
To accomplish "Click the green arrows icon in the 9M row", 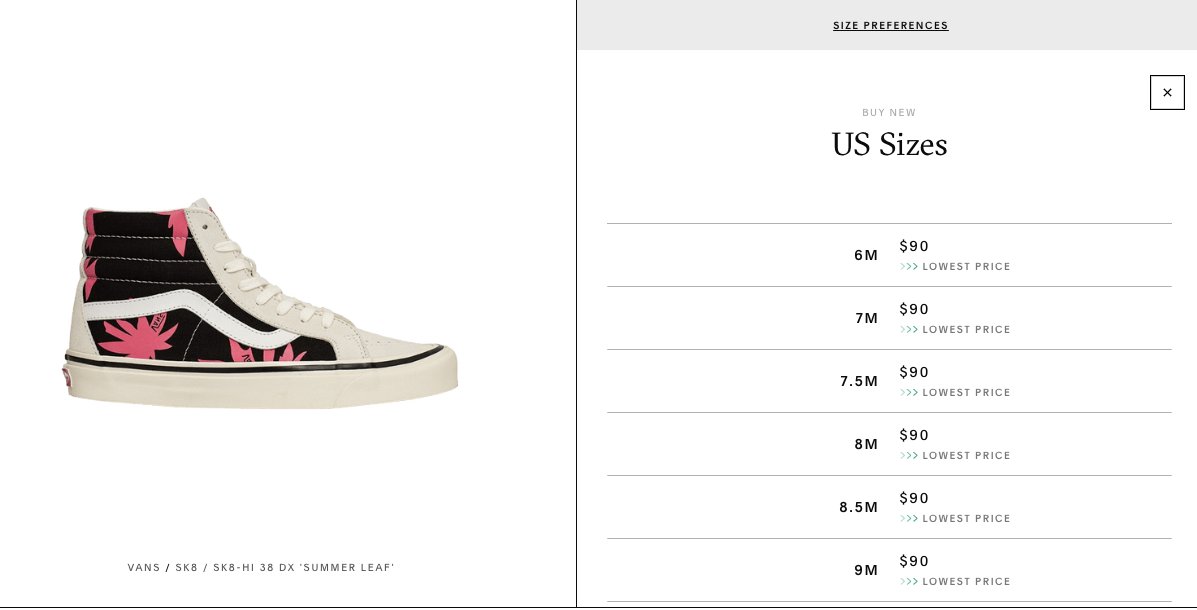I will tap(908, 582).
